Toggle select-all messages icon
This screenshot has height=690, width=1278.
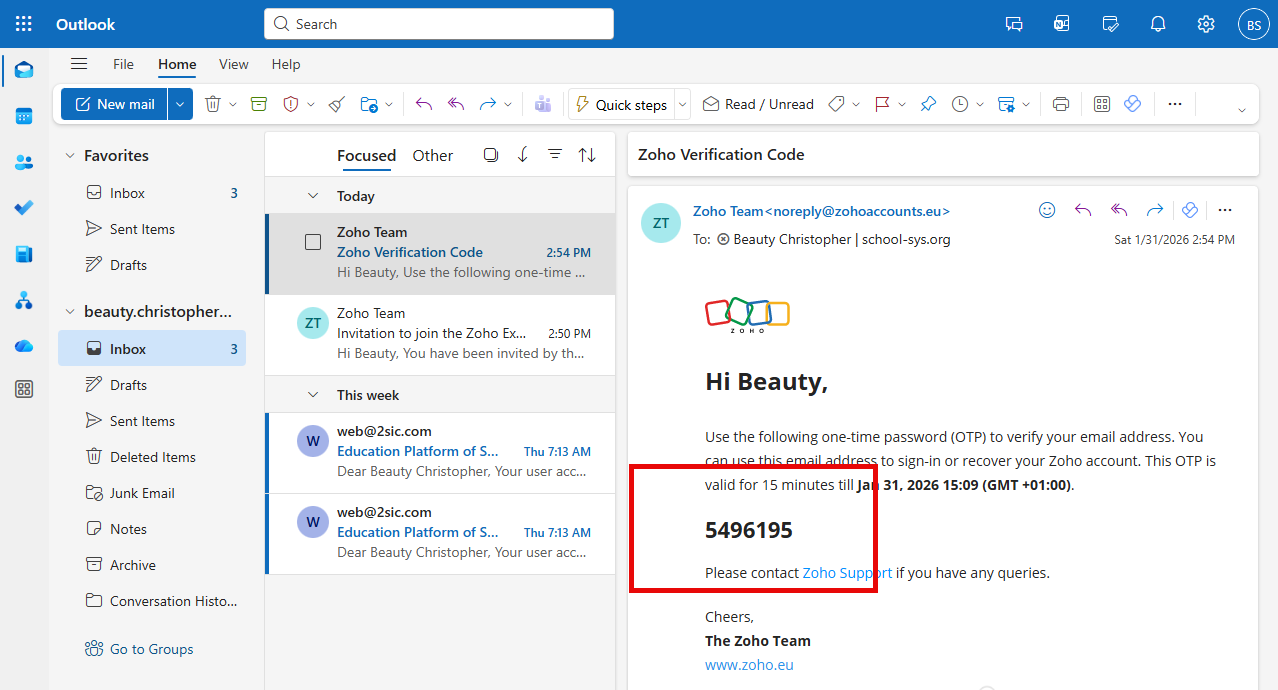pyautogui.click(x=490, y=155)
